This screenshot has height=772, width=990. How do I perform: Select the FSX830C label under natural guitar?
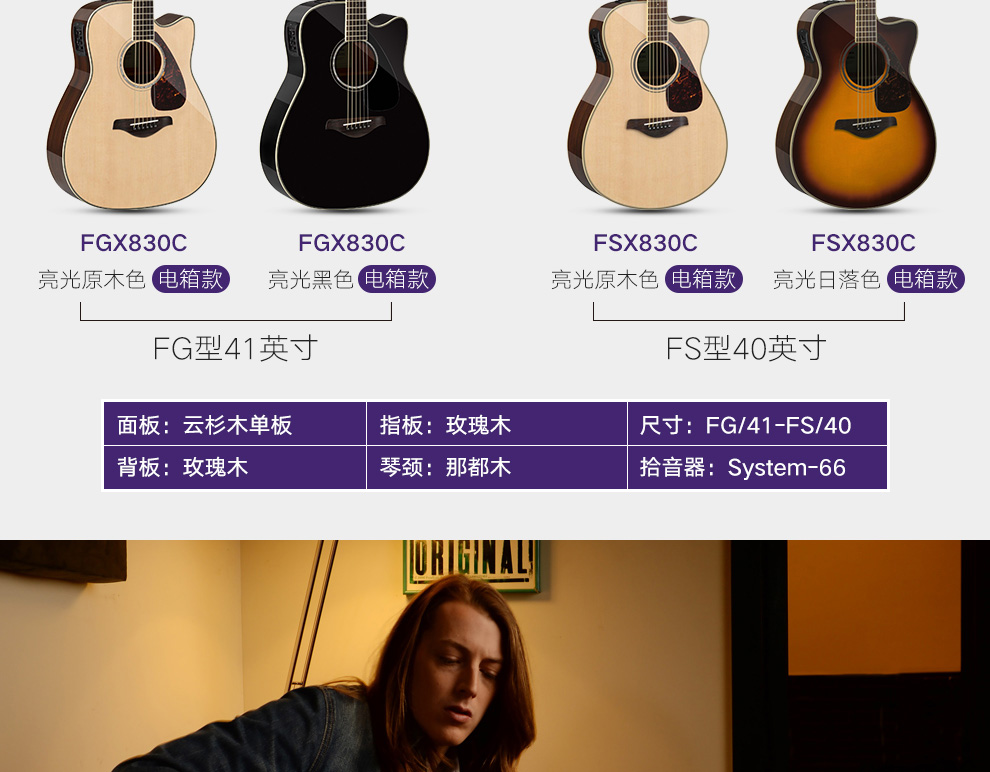(x=645, y=243)
